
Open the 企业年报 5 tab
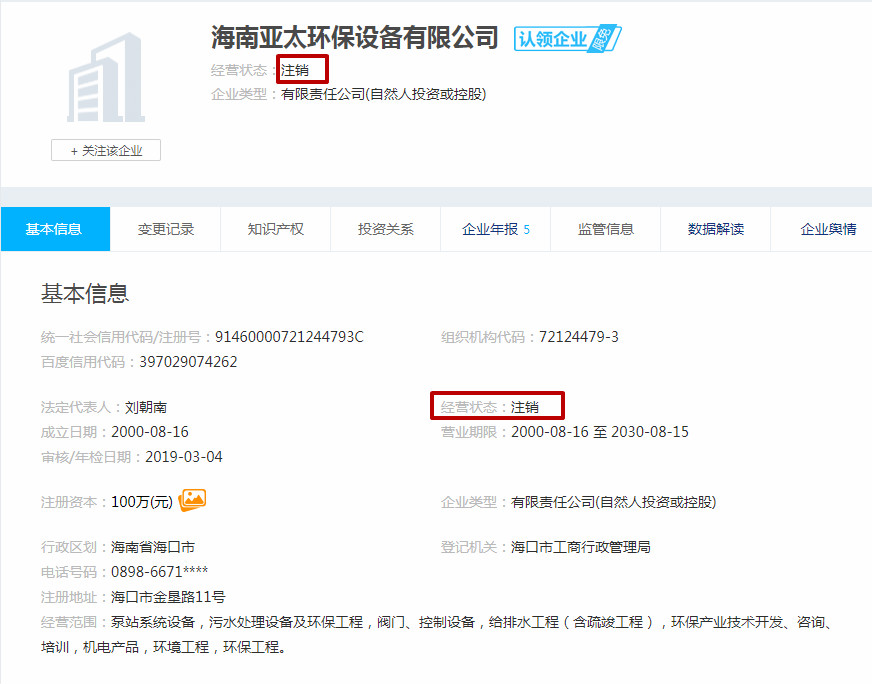pyautogui.click(x=496, y=229)
